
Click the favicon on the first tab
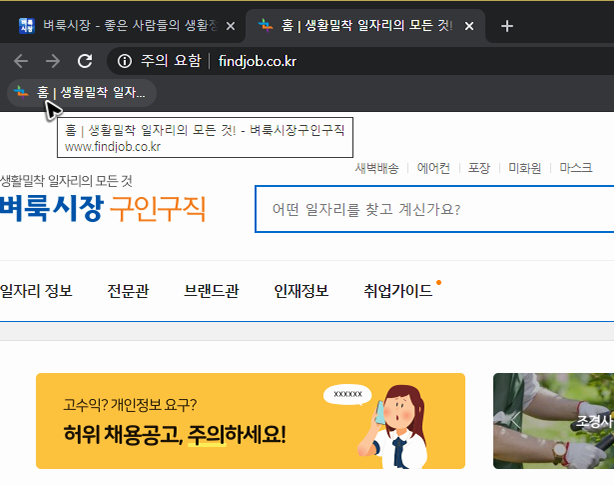(x=27, y=26)
